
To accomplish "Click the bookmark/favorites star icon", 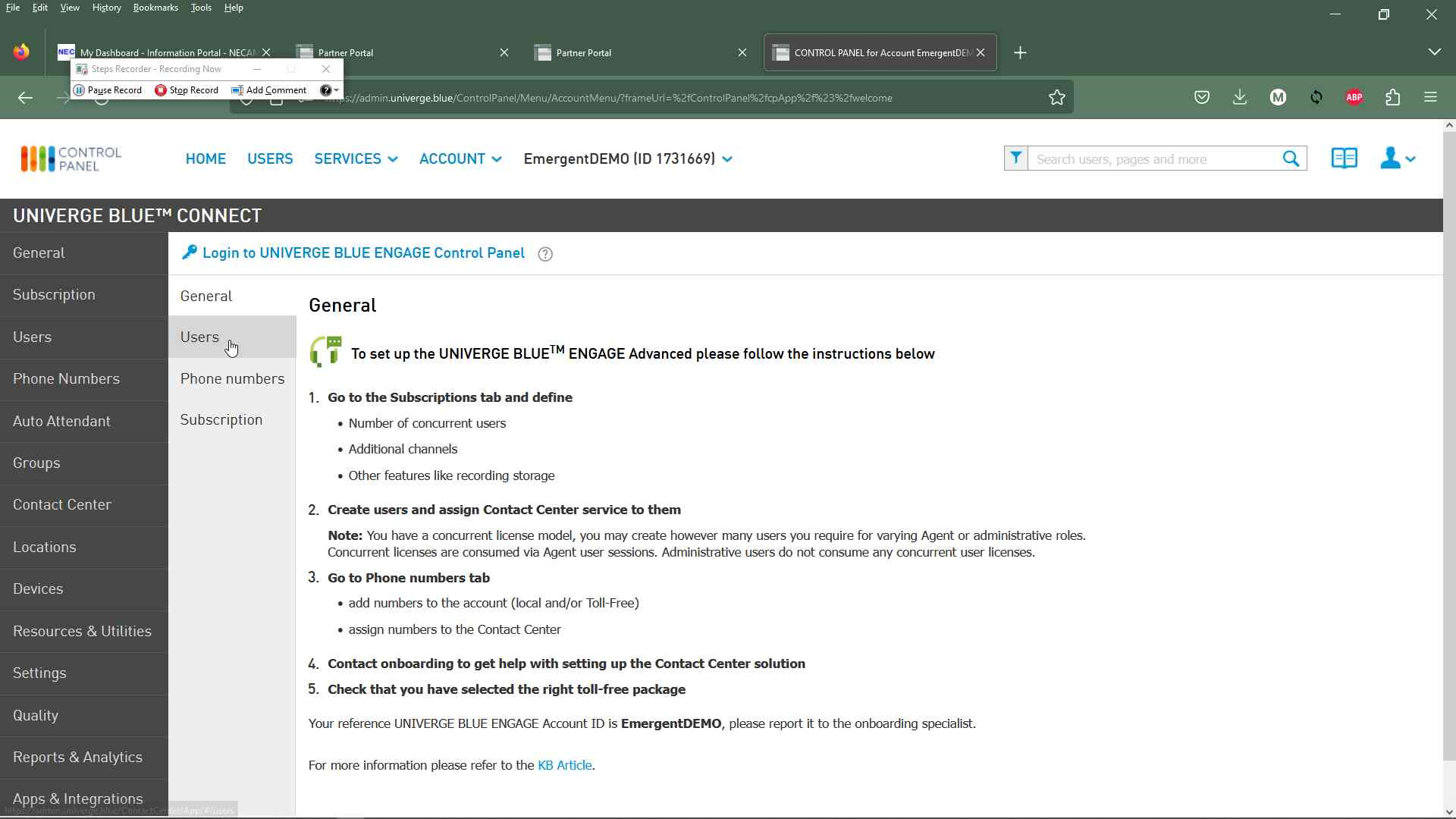I will coord(1057,97).
